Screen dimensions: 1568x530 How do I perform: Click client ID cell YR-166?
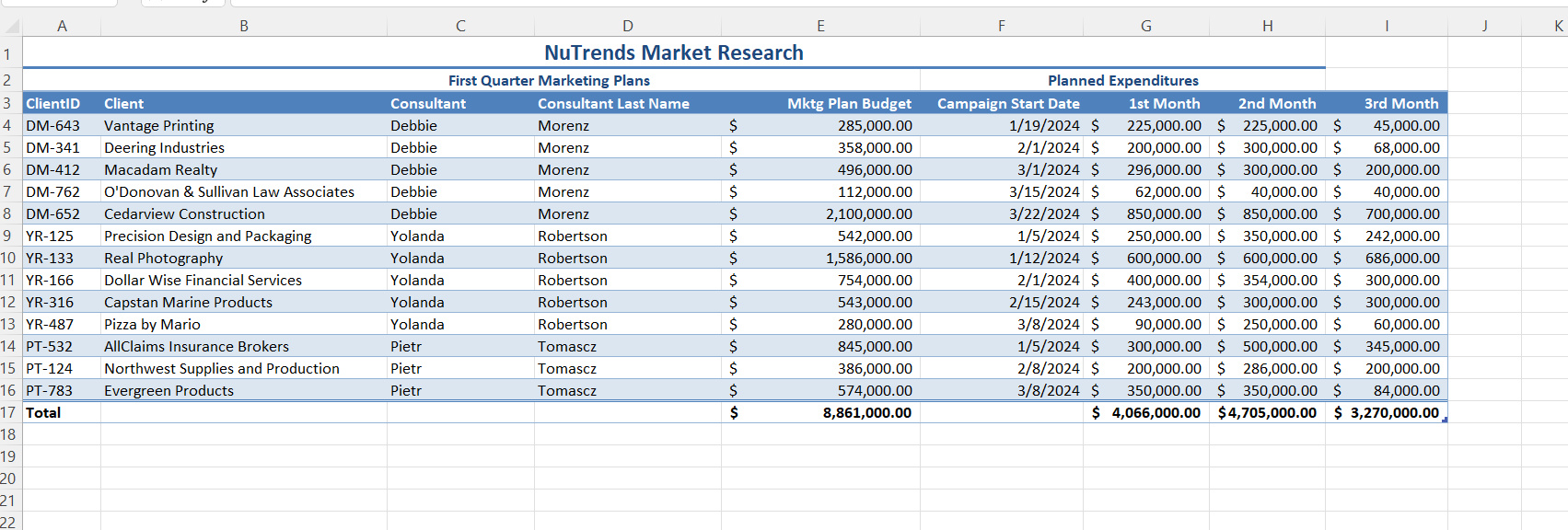pyautogui.click(x=50, y=280)
